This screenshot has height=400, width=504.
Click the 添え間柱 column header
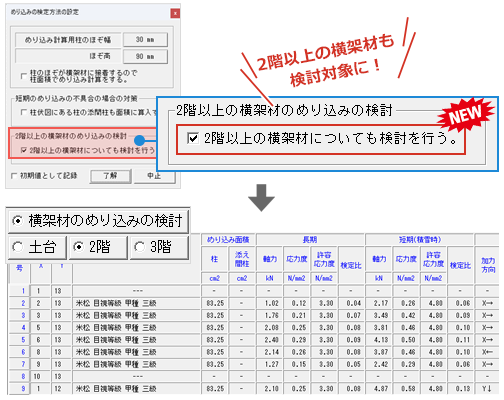(242, 259)
